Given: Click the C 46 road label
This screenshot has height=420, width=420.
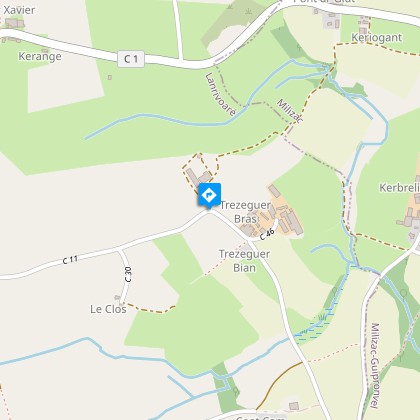Looking at the screenshot, I should point(267,234).
